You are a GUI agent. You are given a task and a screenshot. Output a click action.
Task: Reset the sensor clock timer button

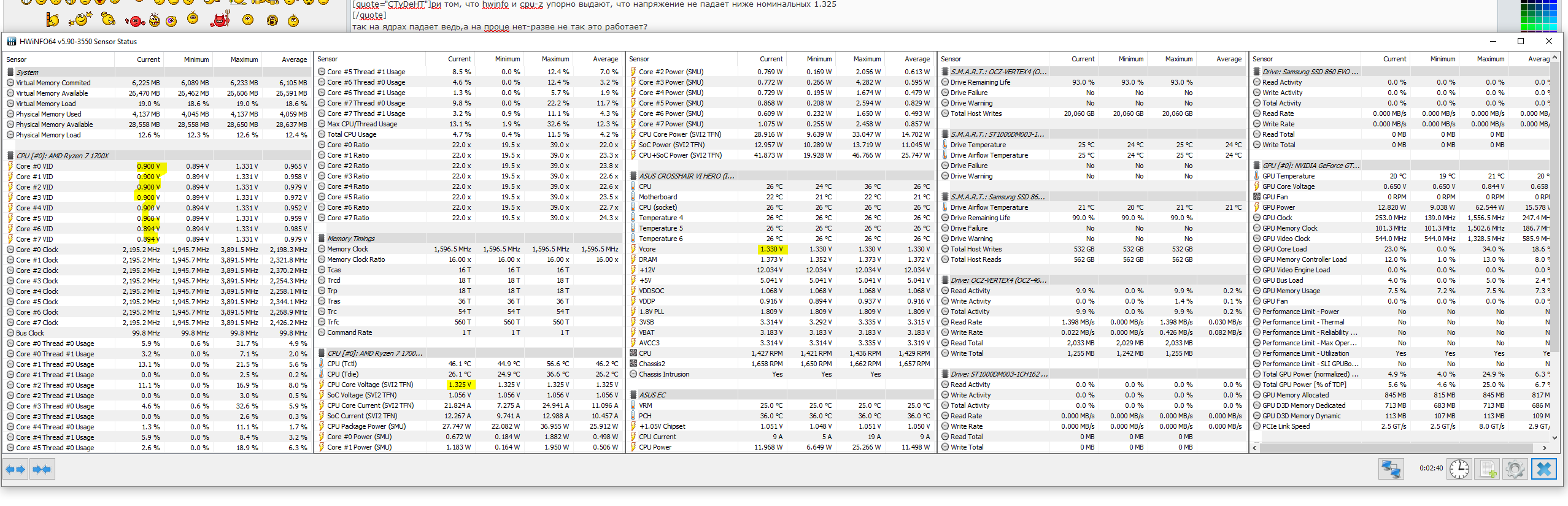(1459, 469)
